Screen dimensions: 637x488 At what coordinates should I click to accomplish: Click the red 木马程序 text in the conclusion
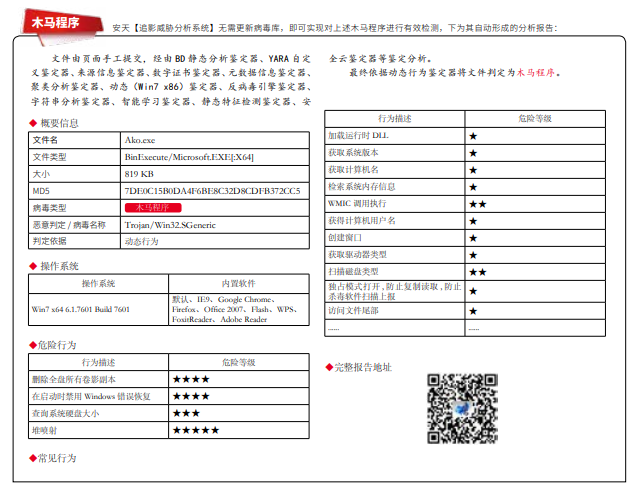point(536,73)
